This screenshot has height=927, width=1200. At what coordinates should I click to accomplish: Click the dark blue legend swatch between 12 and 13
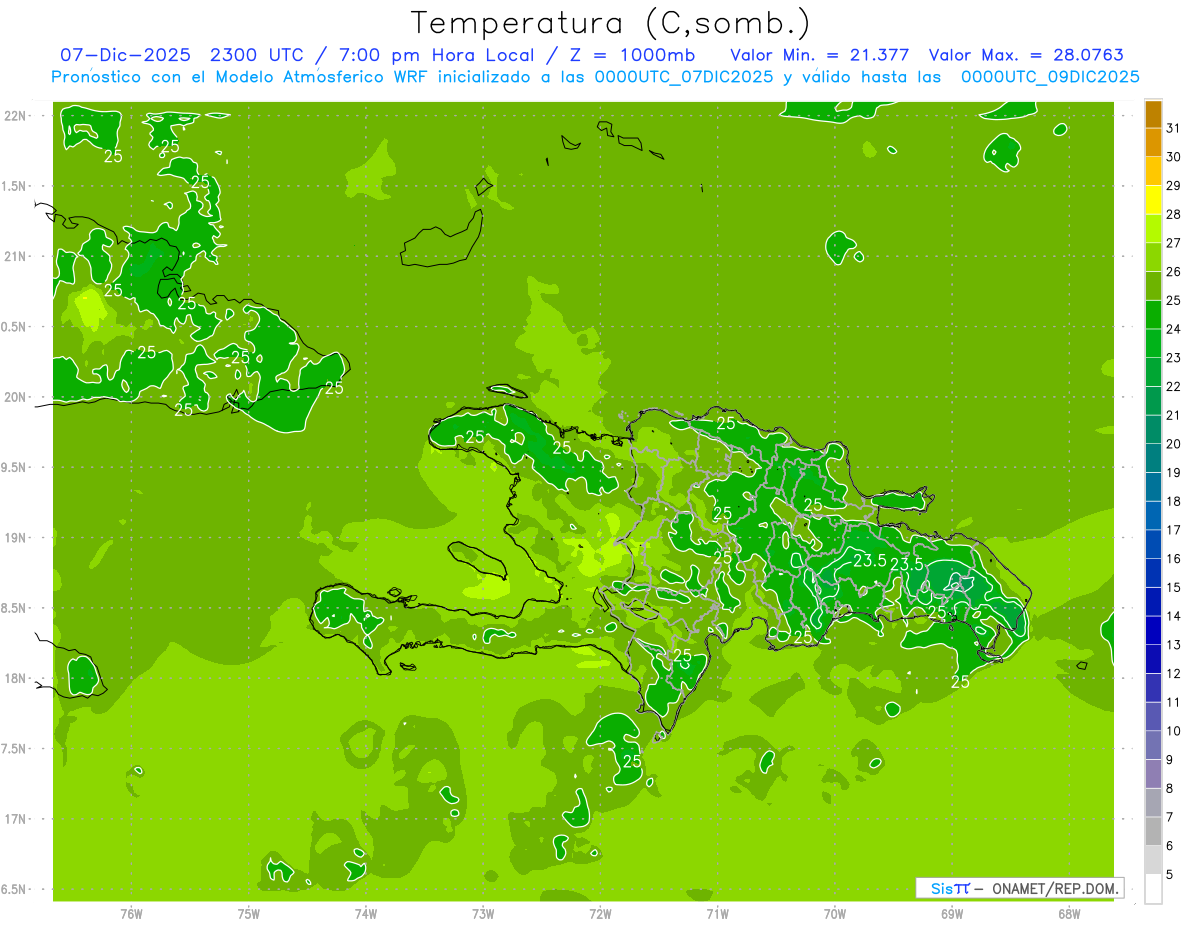1153,659
